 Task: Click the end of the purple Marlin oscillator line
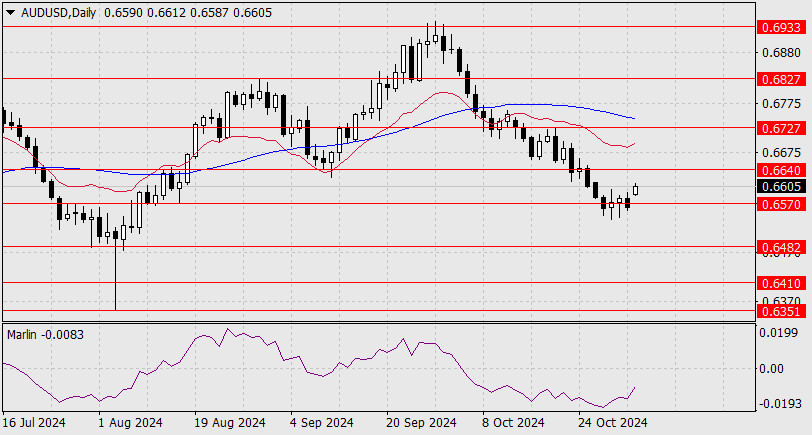[x=635, y=387]
